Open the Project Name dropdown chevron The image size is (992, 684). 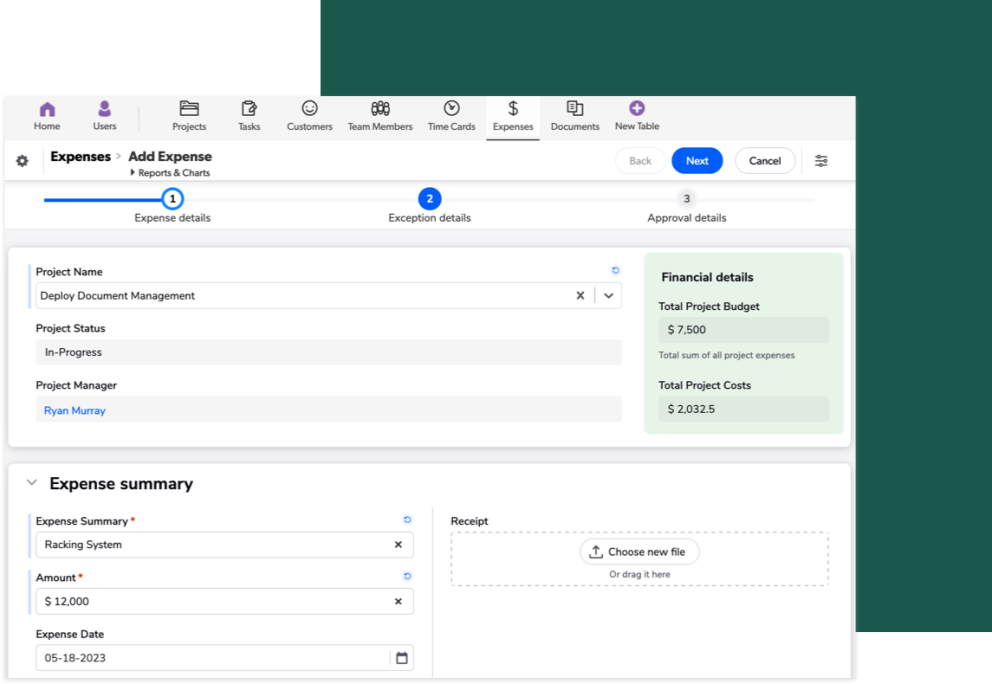[608, 295]
